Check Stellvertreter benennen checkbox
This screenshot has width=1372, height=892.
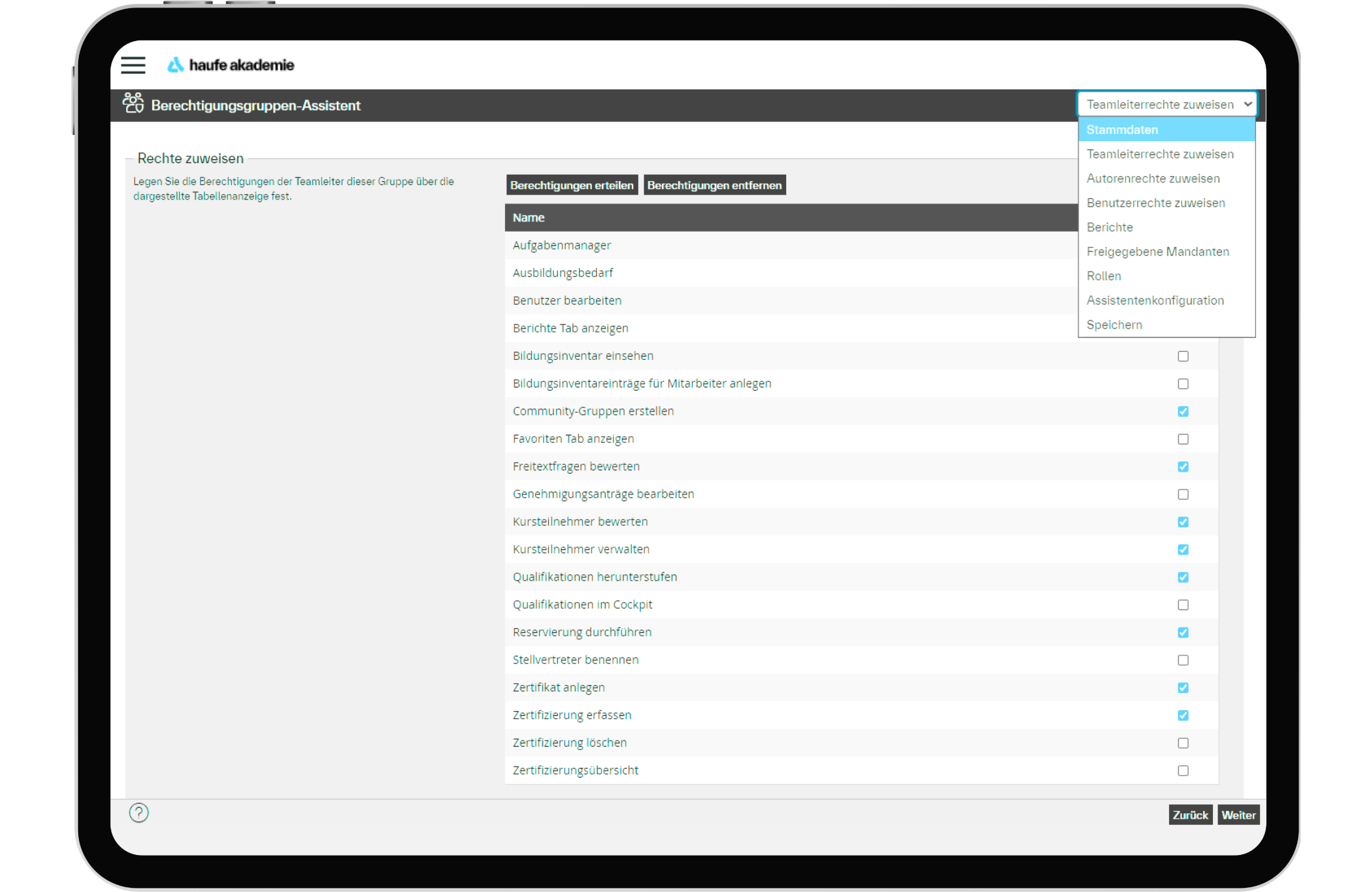(1183, 660)
